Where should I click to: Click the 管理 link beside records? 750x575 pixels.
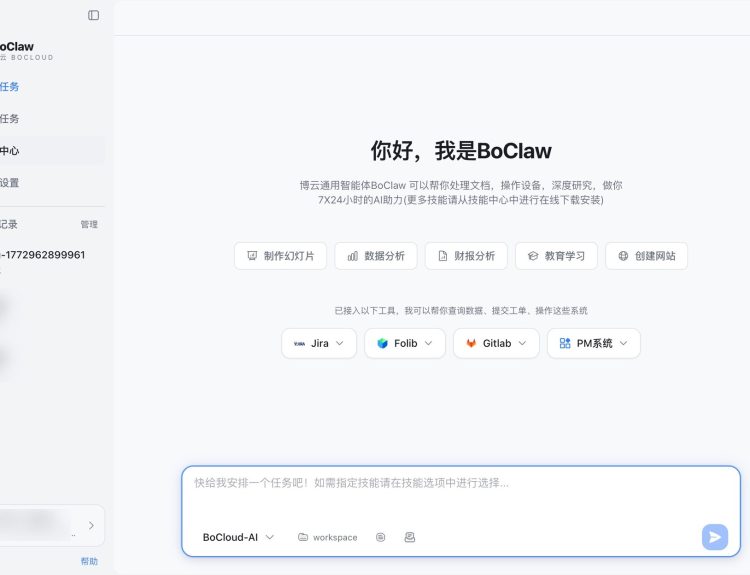coord(89,225)
